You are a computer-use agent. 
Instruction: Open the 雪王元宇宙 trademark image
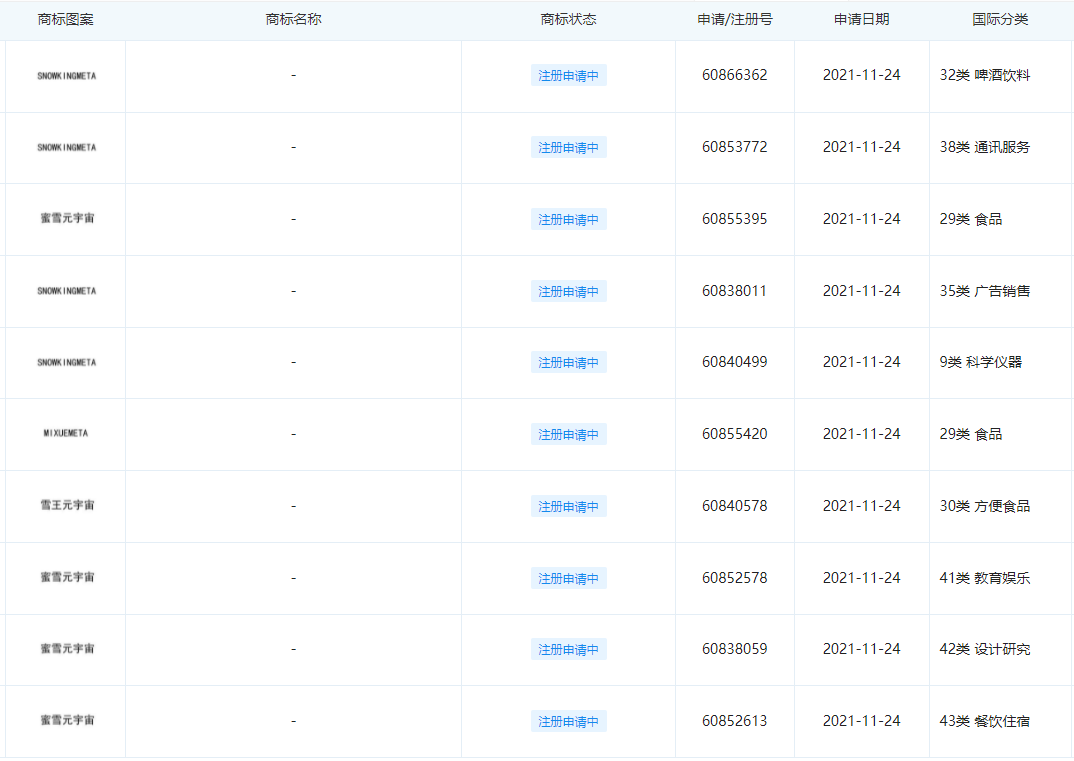click(x=67, y=506)
